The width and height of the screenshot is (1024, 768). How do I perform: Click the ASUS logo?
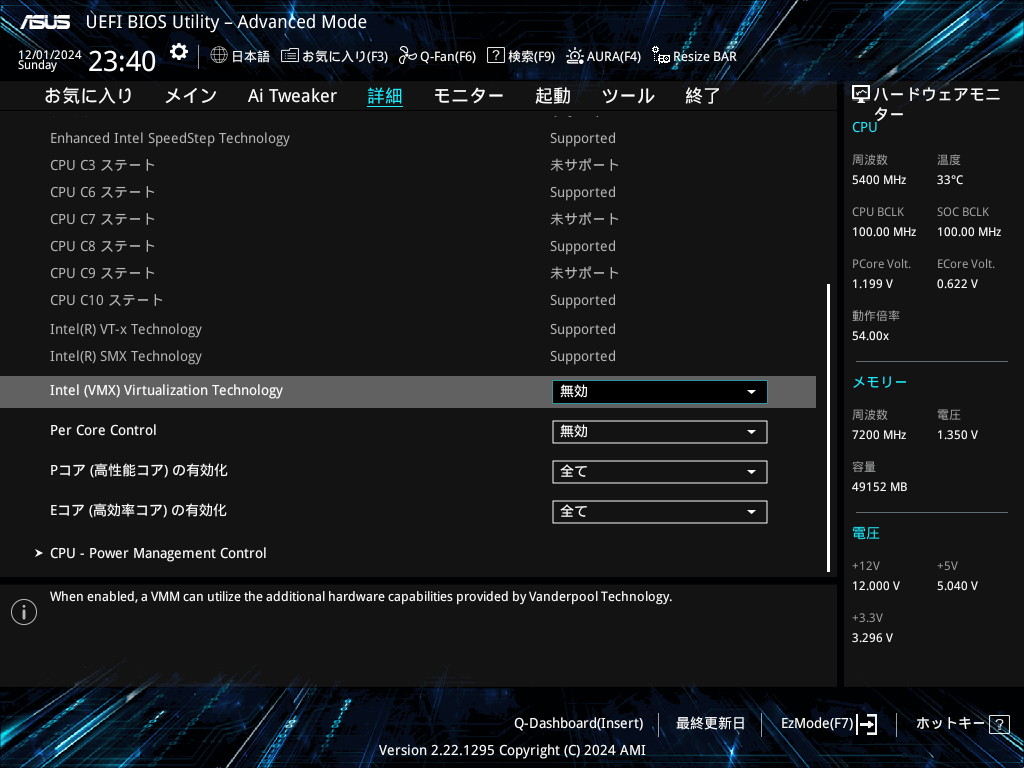pos(44,22)
